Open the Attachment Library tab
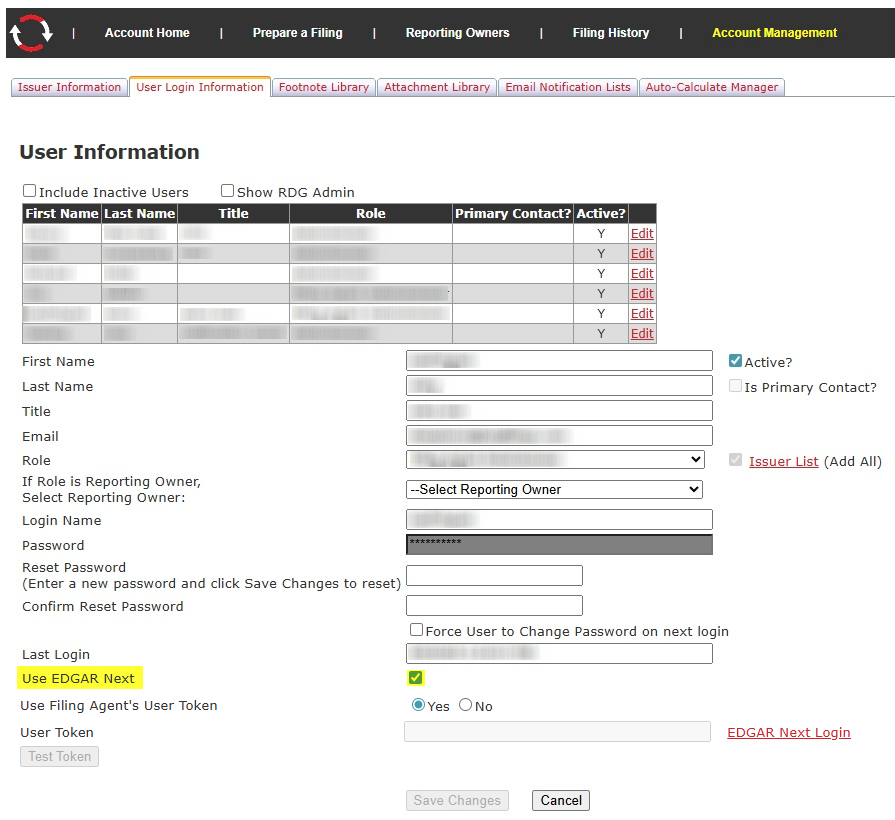 [x=437, y=87]
